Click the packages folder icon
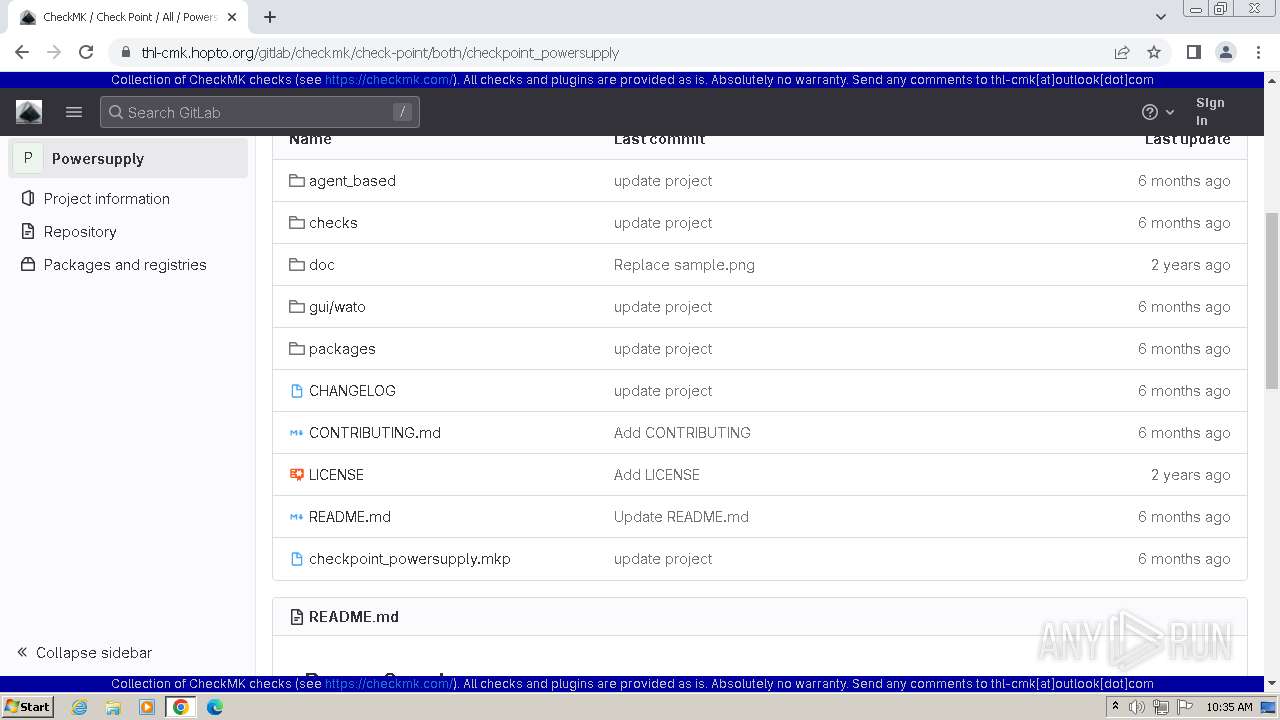This screenshot has height=720, width=1280. pos(296,349)
